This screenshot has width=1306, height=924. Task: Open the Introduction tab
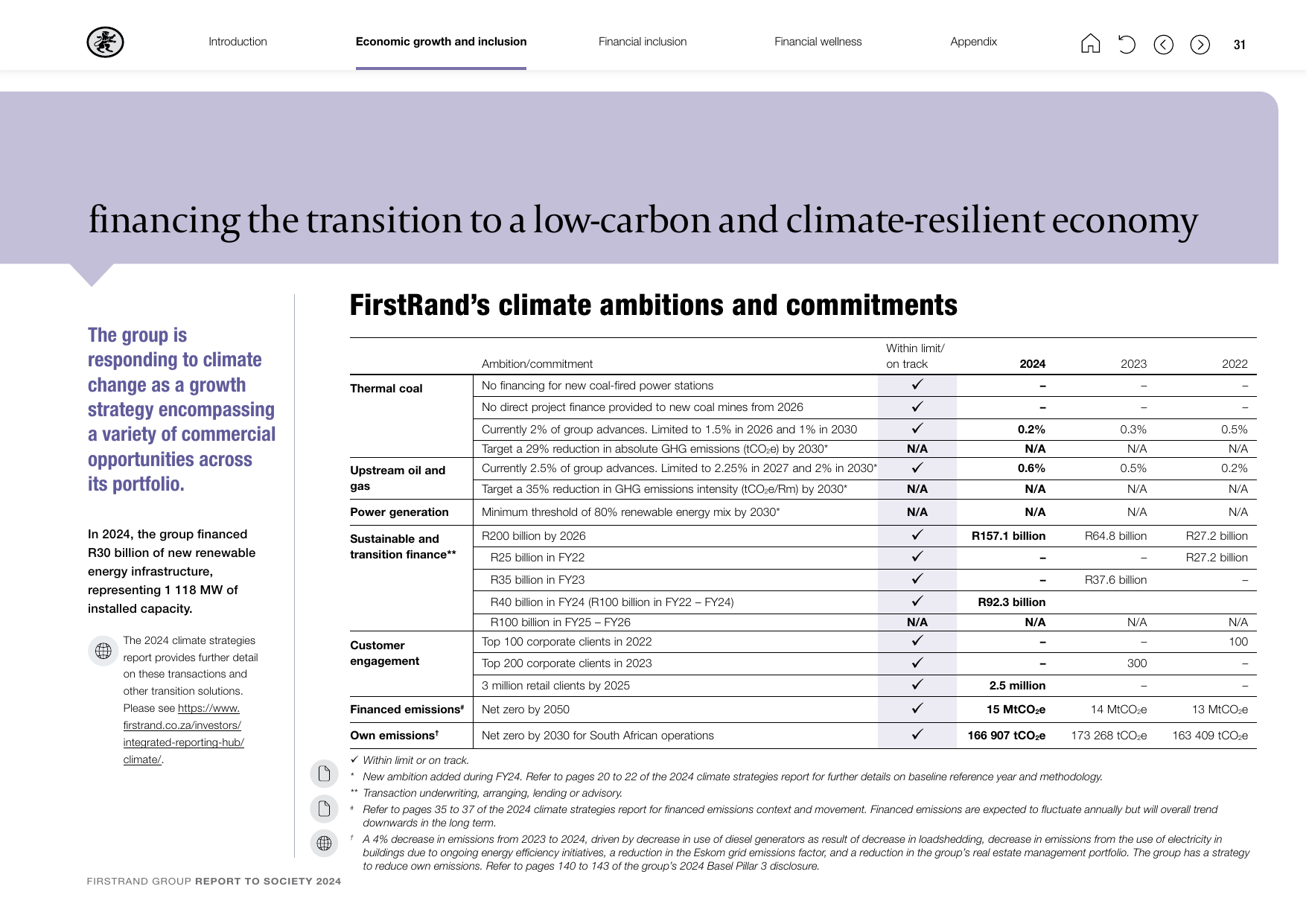[238, 42]
